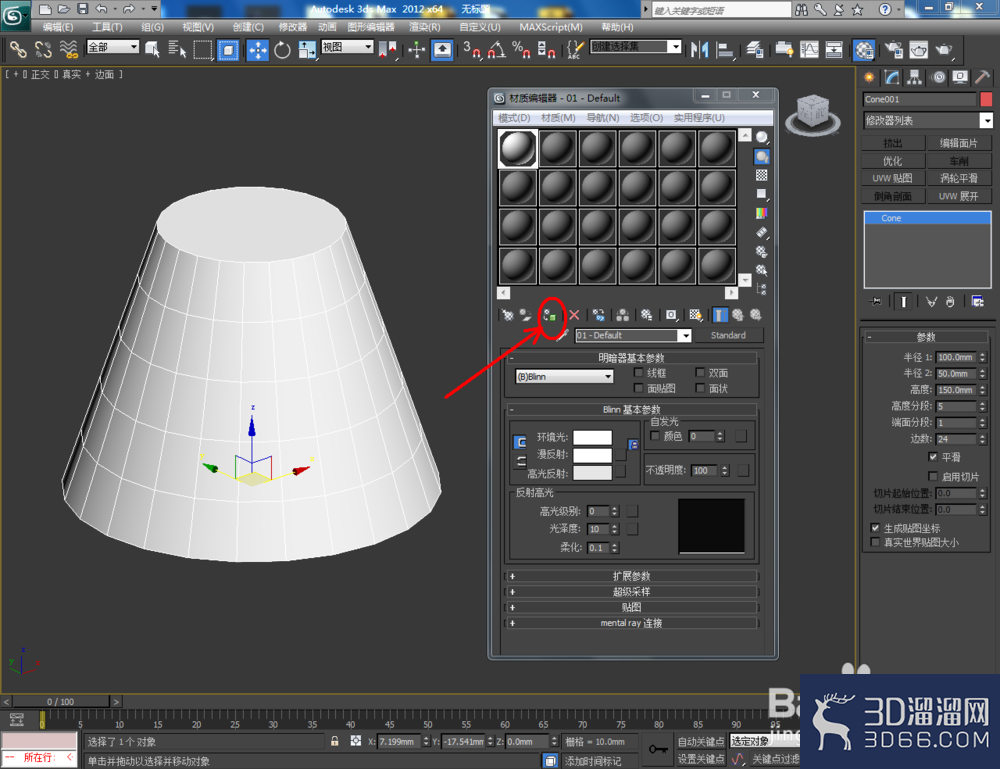Toggle Angle Snap icon

(x=497, y=50)
